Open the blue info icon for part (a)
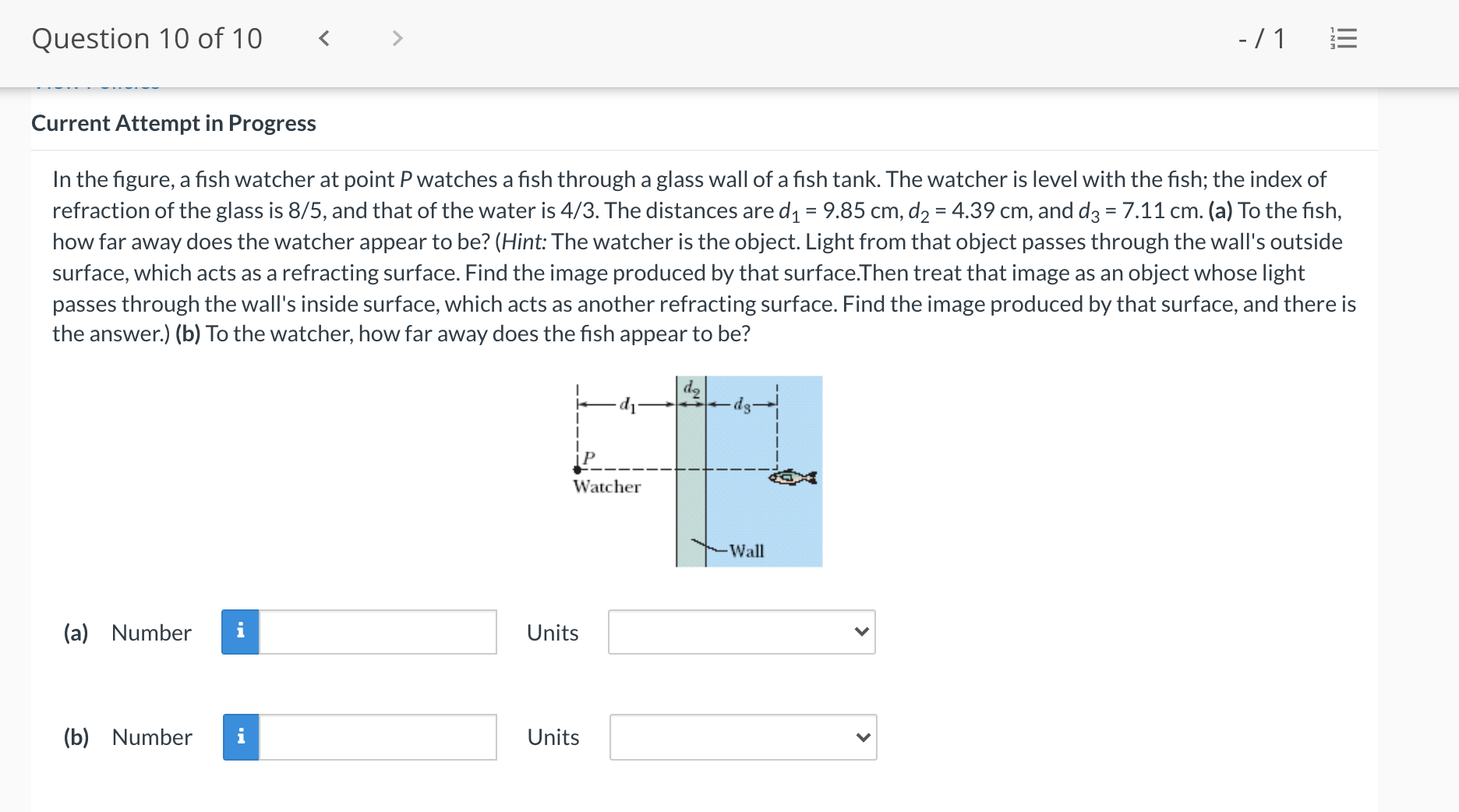This screenshot has height=812, width=1459. (x=242, y=633)
